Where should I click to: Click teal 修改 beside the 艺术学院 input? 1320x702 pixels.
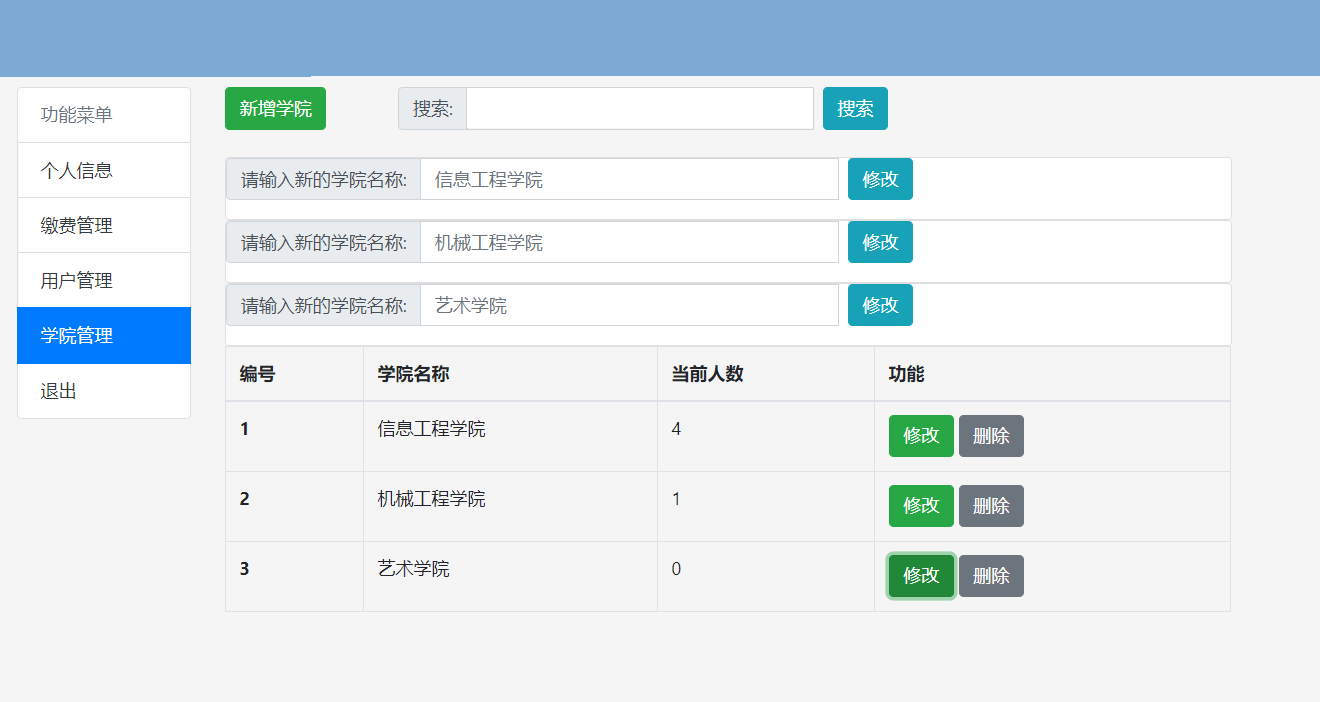(880, 305)
